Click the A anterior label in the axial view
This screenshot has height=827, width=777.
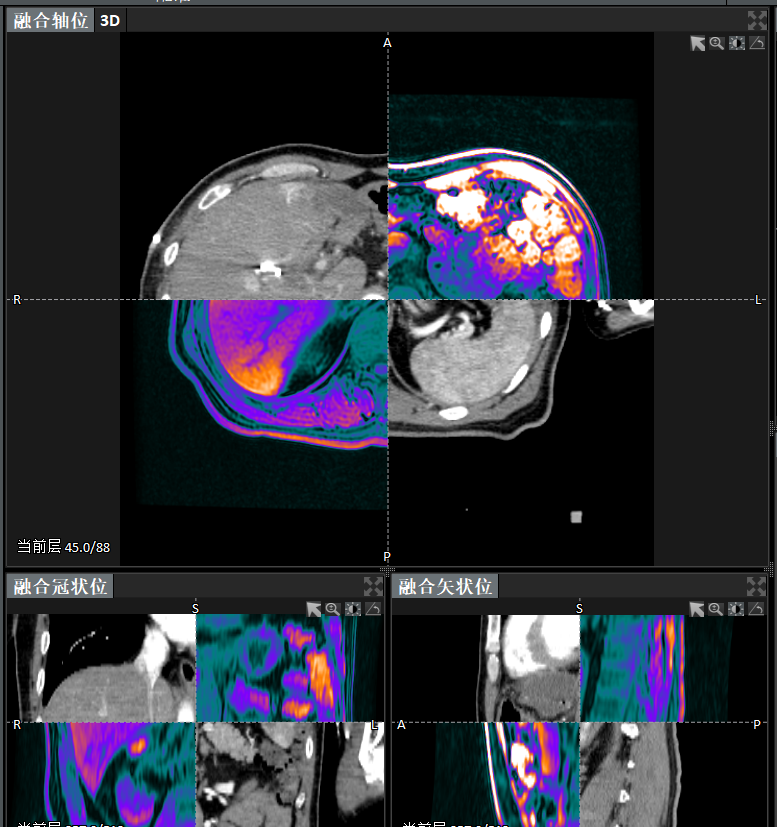[387, 43]
